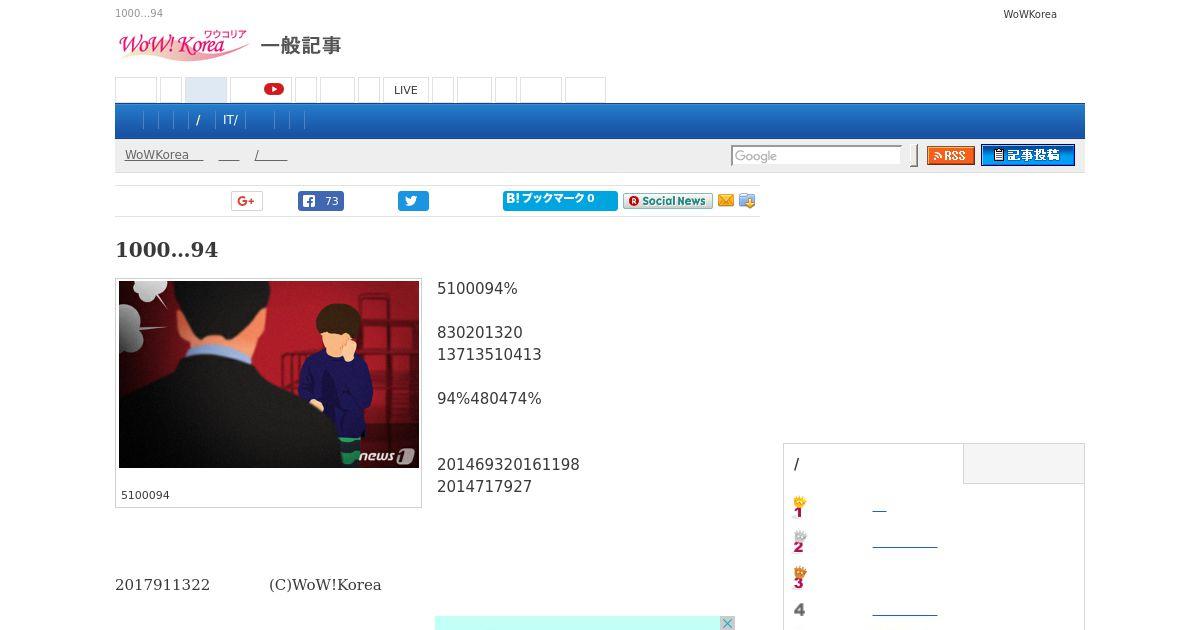Open the orange RSS feed button
Screen dimensions: 1200x630
click(951, 156)
